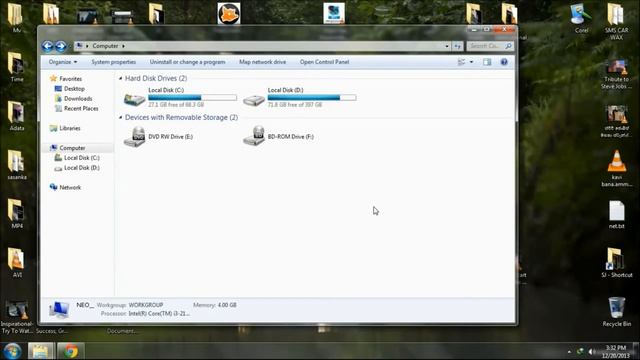640x360 pixels.
Task: Click the search magnifier icon
Action: point(509,46)
